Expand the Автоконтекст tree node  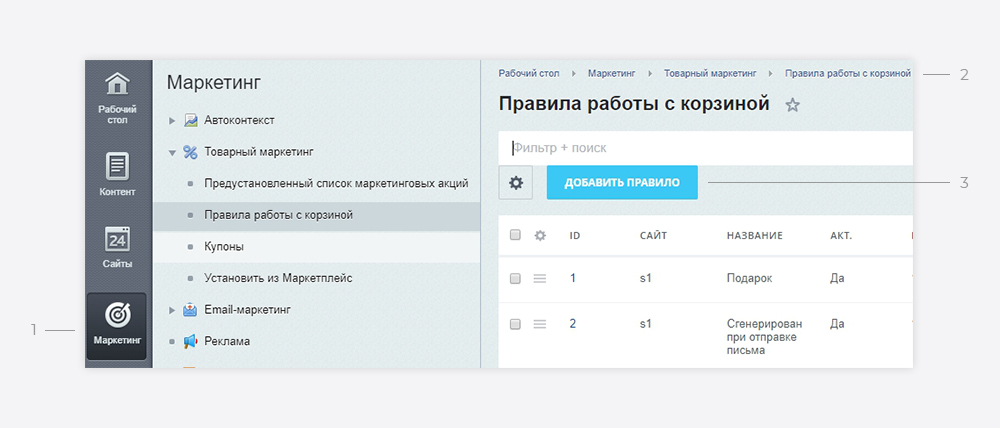tap(172, 121)
